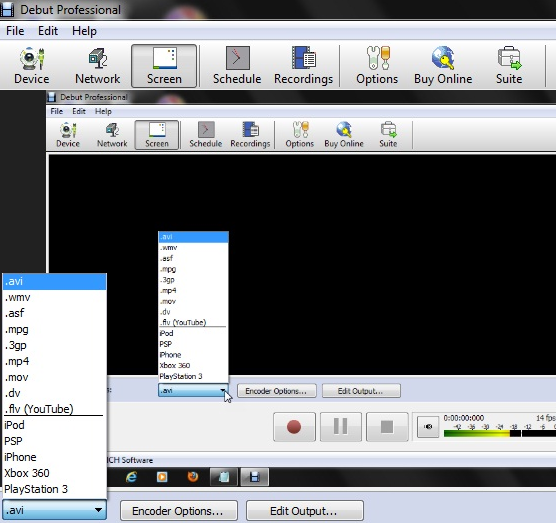Viewport: 556px width, 523px height.
Task: Click the small Edit Output... button
Action: click(x=361, y=391)
